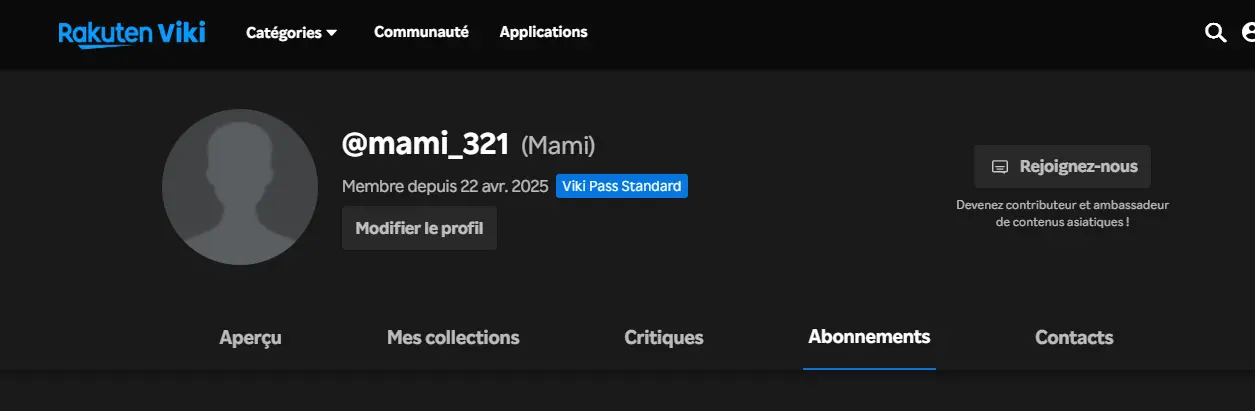Click the @mami_321 username text
1255x411 pixels.
point(426,144)
